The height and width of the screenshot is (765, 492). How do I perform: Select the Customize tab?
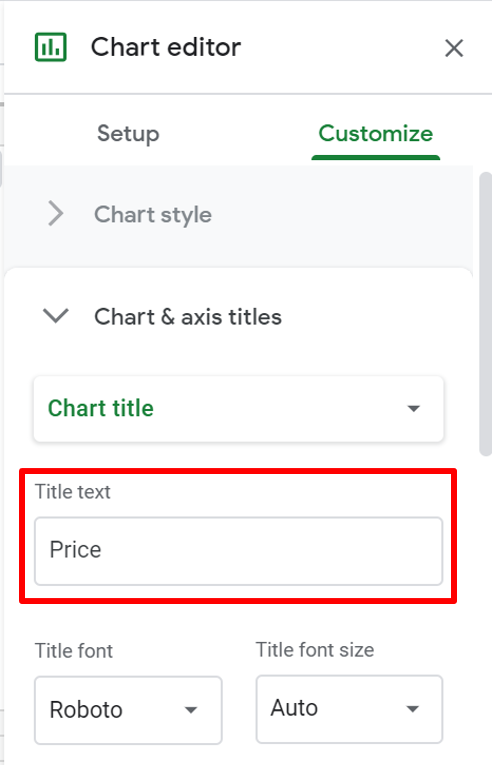pyautogui.click(x=375, y=133)
